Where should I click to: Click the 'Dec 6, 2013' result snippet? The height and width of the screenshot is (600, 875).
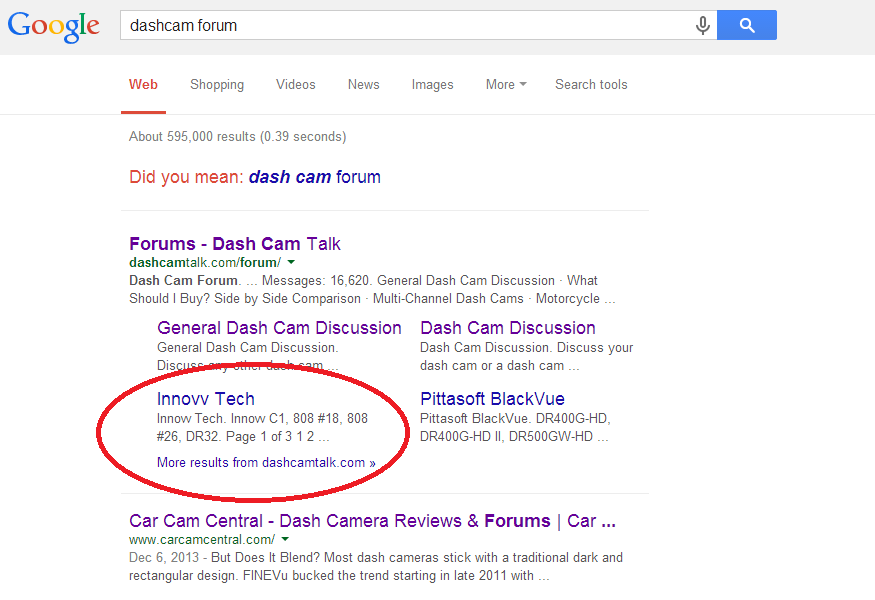376,567
